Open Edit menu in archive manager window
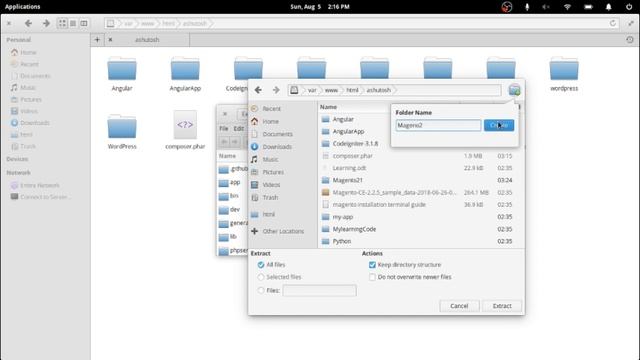The height and width of the screenshot is (360, 640). [x=238, y=129]
